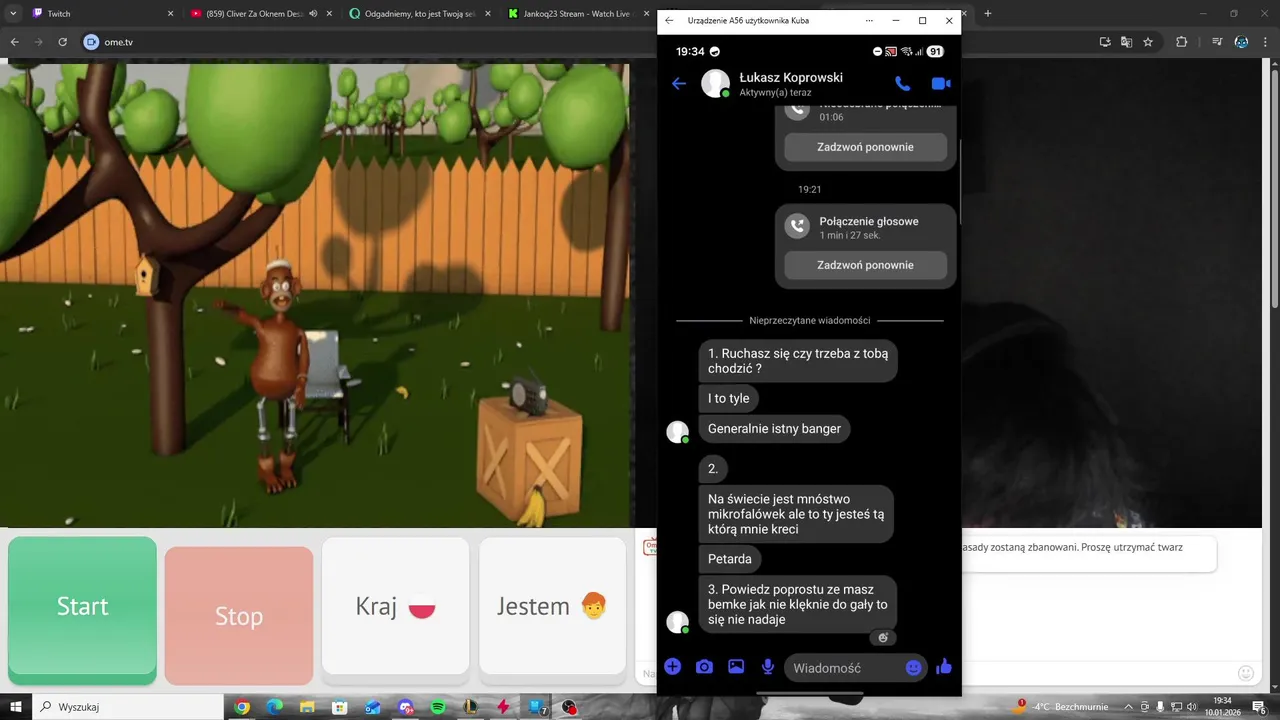Open Spotify from the taskbar
1280x720 pixels.
click(438, 707)
